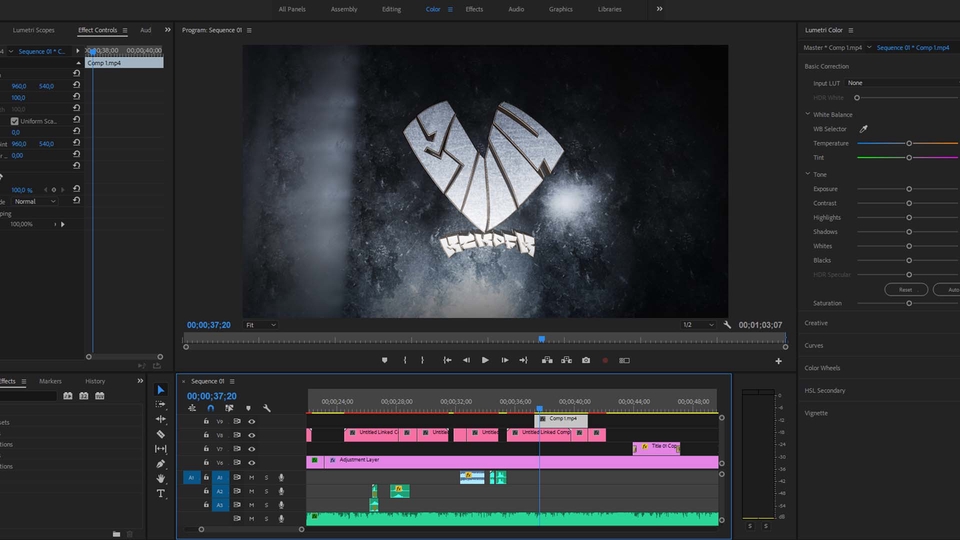Hide track V6 with eye icon
Viewport: 960px width, 540px height.
click(252, 463)
